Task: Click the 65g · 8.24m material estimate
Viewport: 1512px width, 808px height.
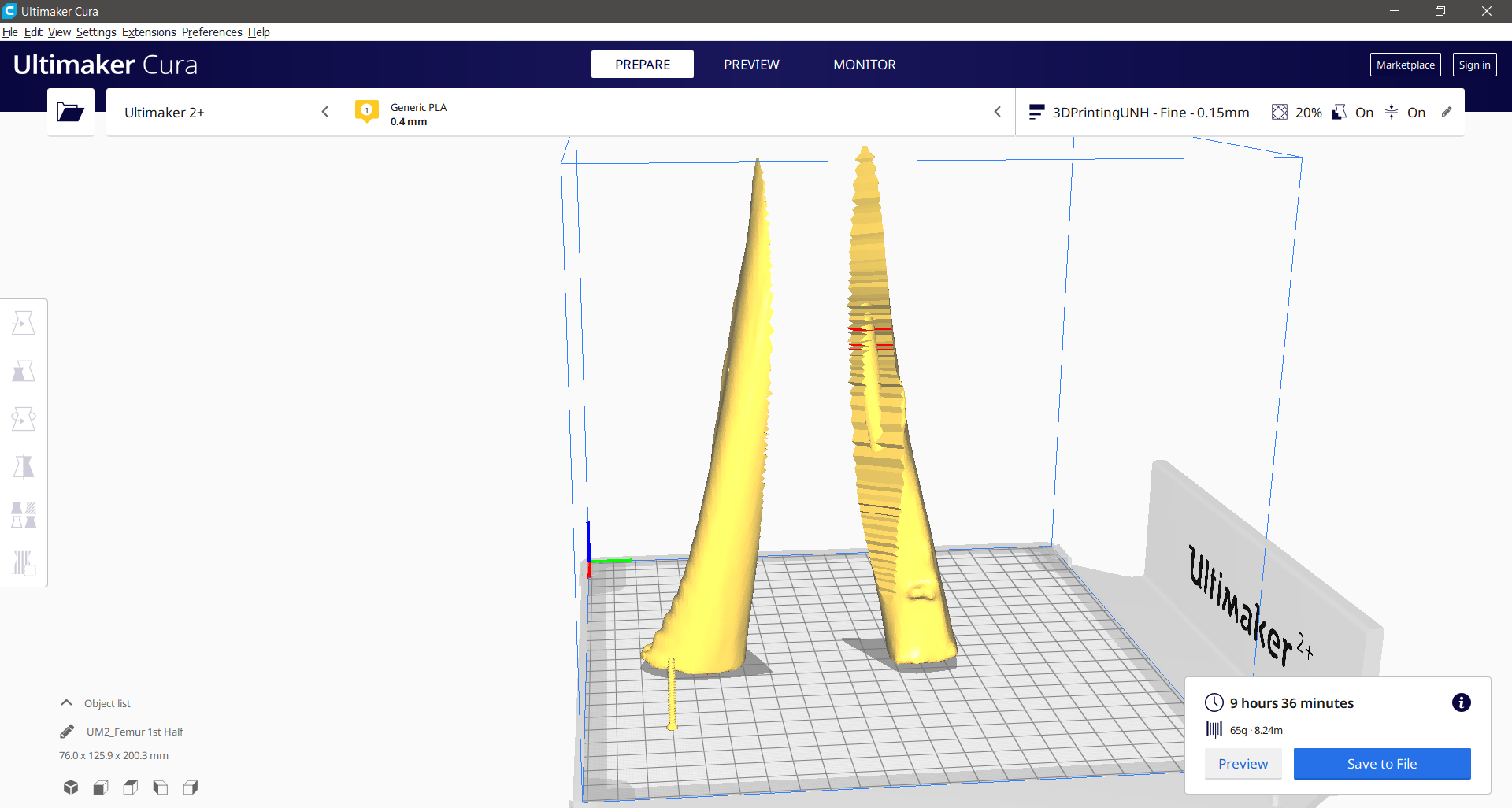Action: [x=1256, y=730]
